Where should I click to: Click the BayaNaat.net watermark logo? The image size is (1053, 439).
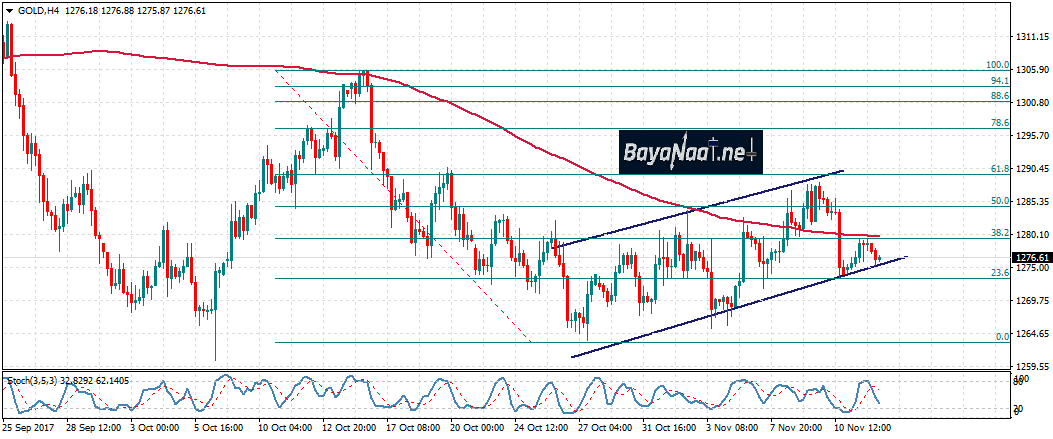[x=690, y=153]
